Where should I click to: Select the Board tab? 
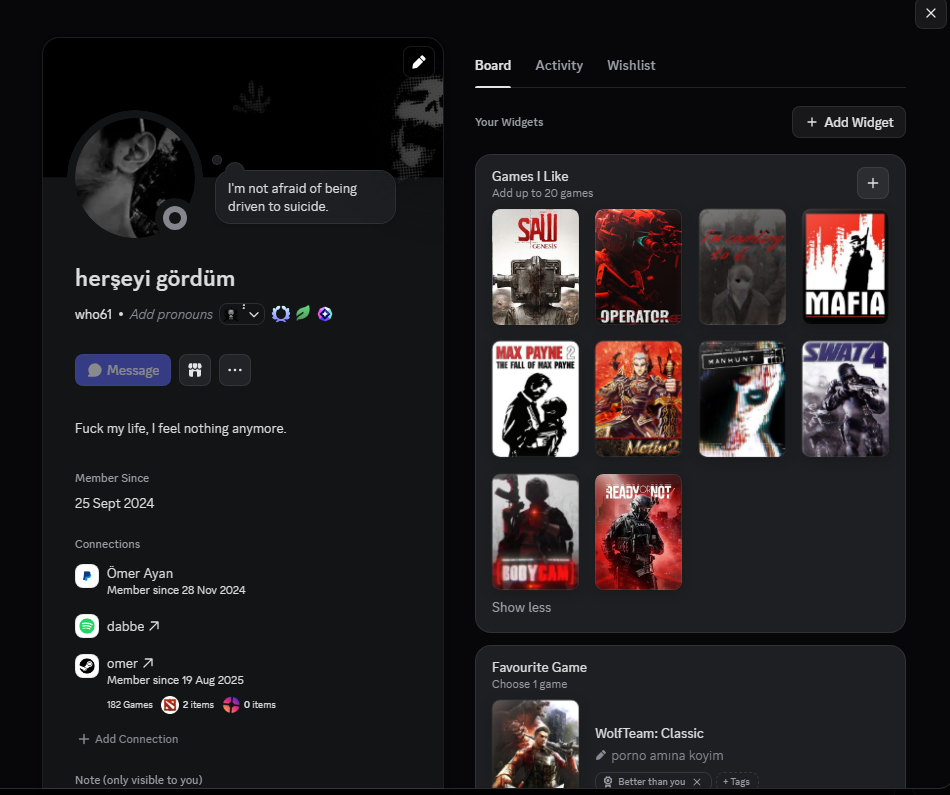click(x=493, y=65)
